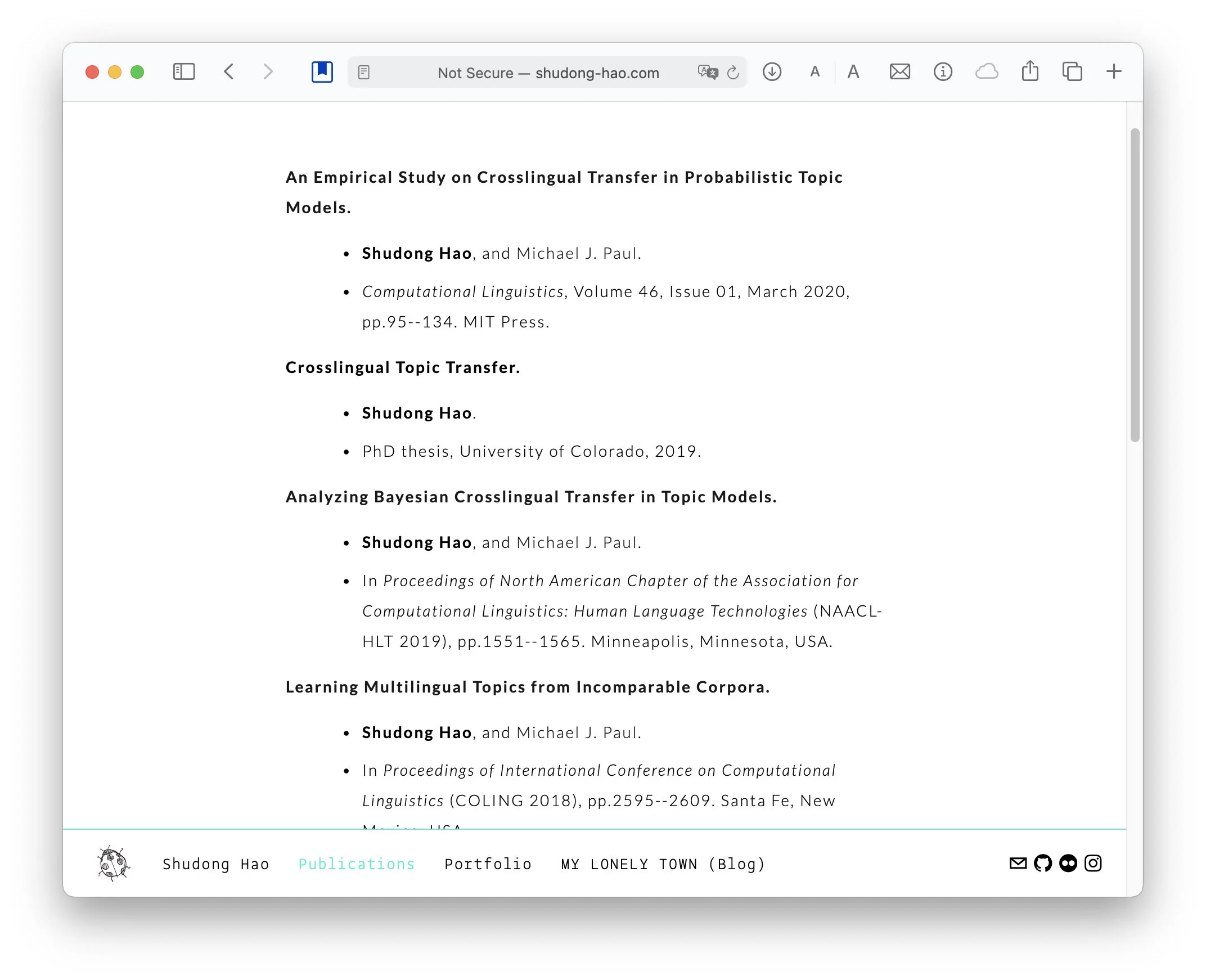
Task: Click the NAACL-HLT 2019 proceedings citation
Action: coord(622,612)
